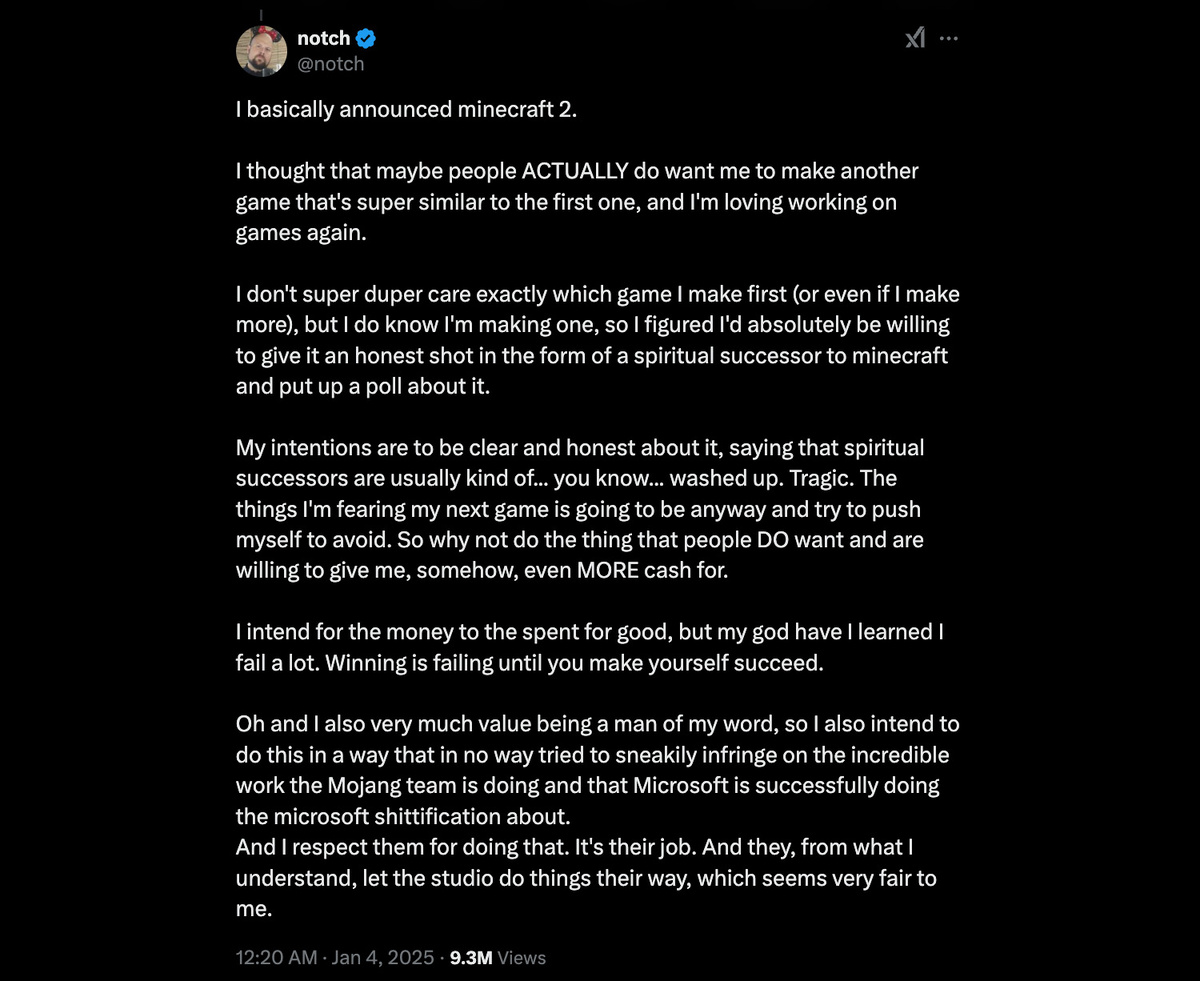Open the Grok explain icon
The height and width of the screenshot is (981, 1200).
click(x=914, y=38)
